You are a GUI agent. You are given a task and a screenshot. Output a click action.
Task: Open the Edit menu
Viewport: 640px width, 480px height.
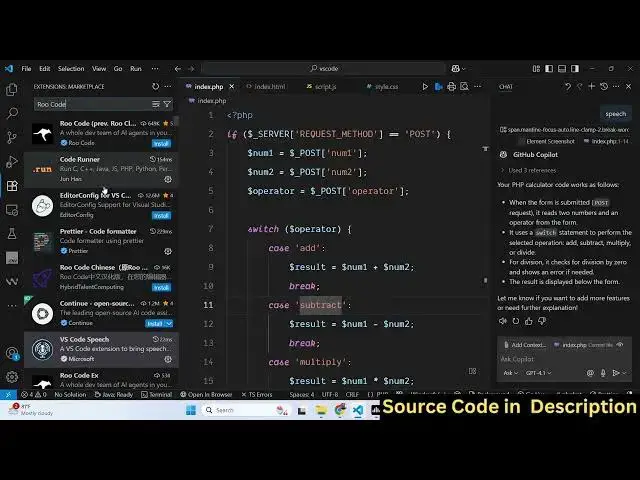(45, 69)
